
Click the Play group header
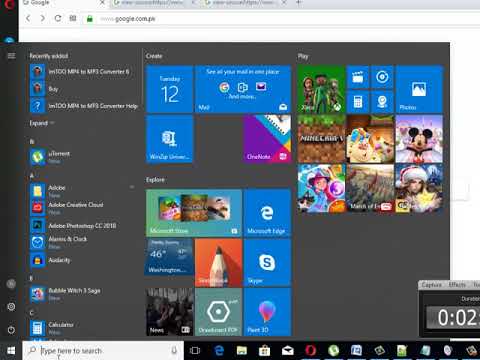(x=303, y=56)
